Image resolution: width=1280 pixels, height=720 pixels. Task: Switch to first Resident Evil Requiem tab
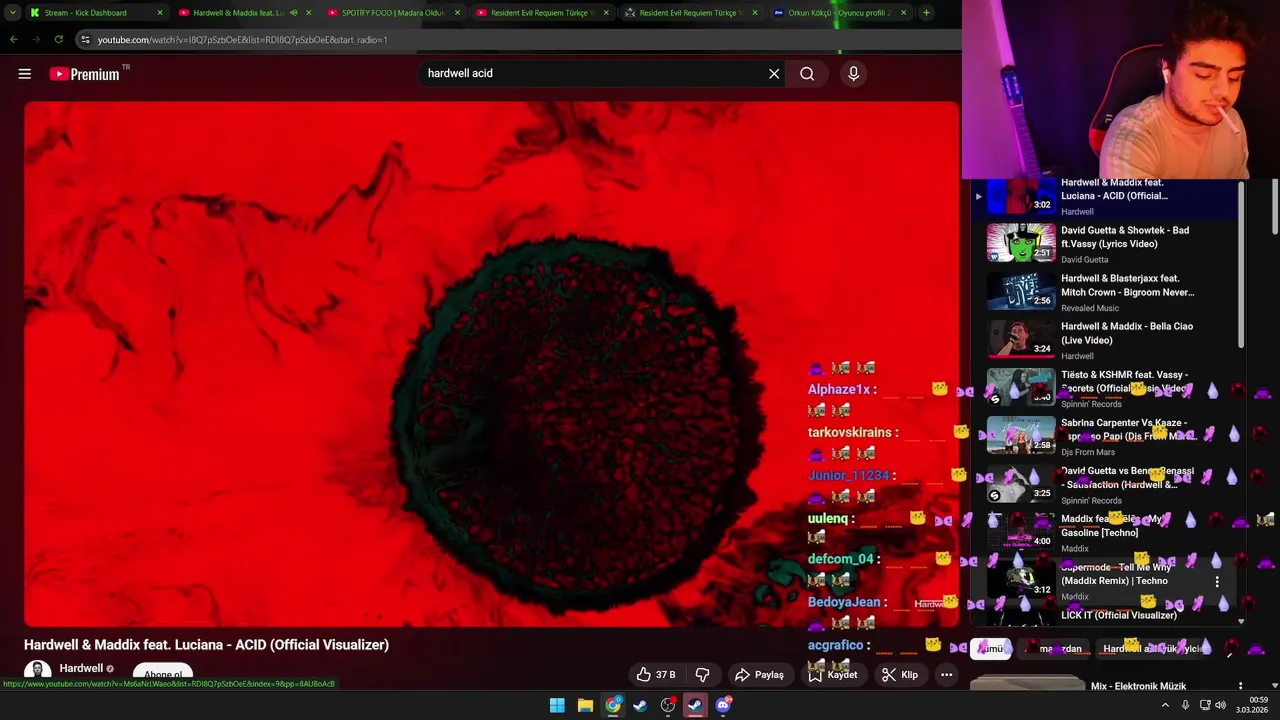click(543, 13)
